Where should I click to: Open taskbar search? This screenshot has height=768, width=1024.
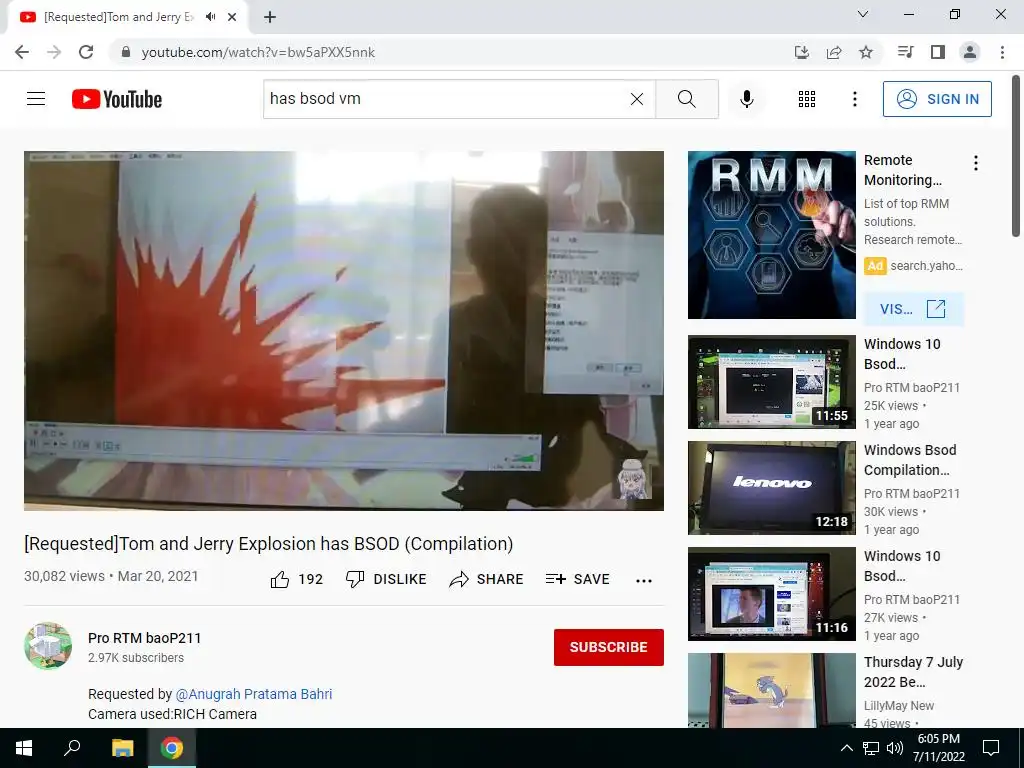click(72, 748)
